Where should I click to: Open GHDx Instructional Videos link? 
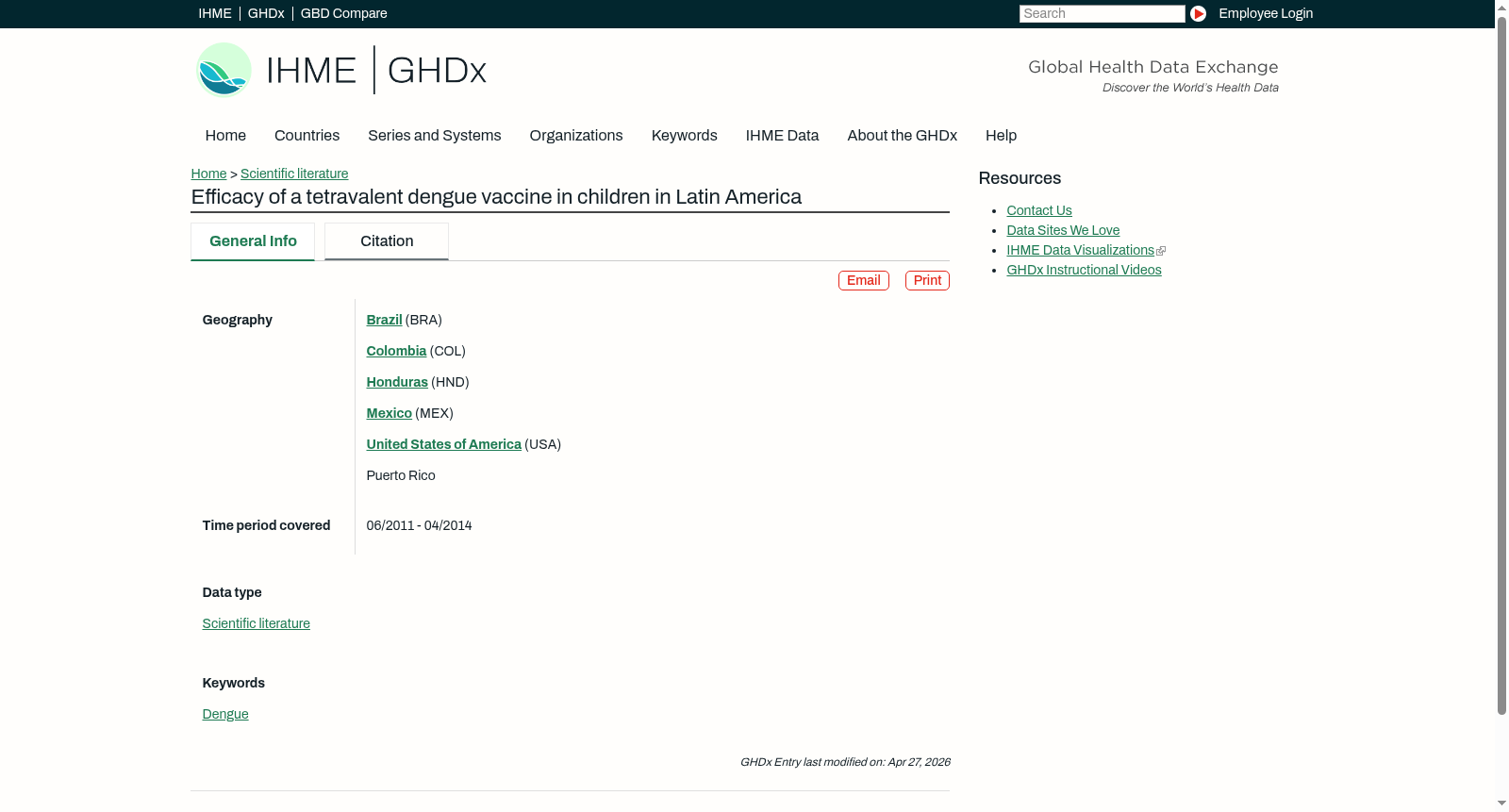[x=1084, y=270]
